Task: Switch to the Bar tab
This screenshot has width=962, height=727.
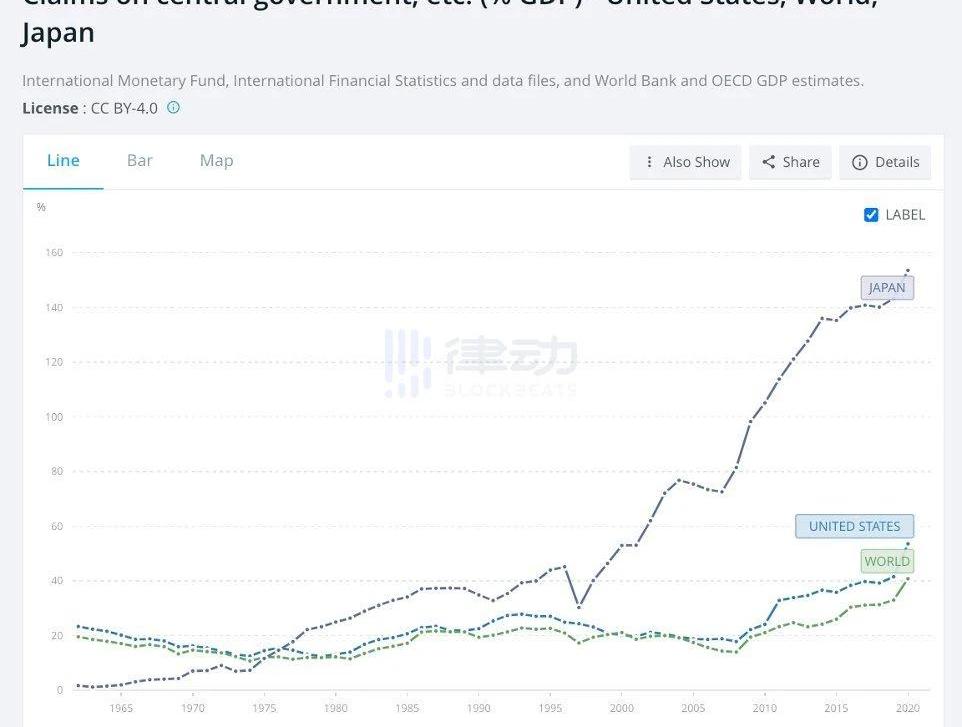Action: (x=139, y=161)
